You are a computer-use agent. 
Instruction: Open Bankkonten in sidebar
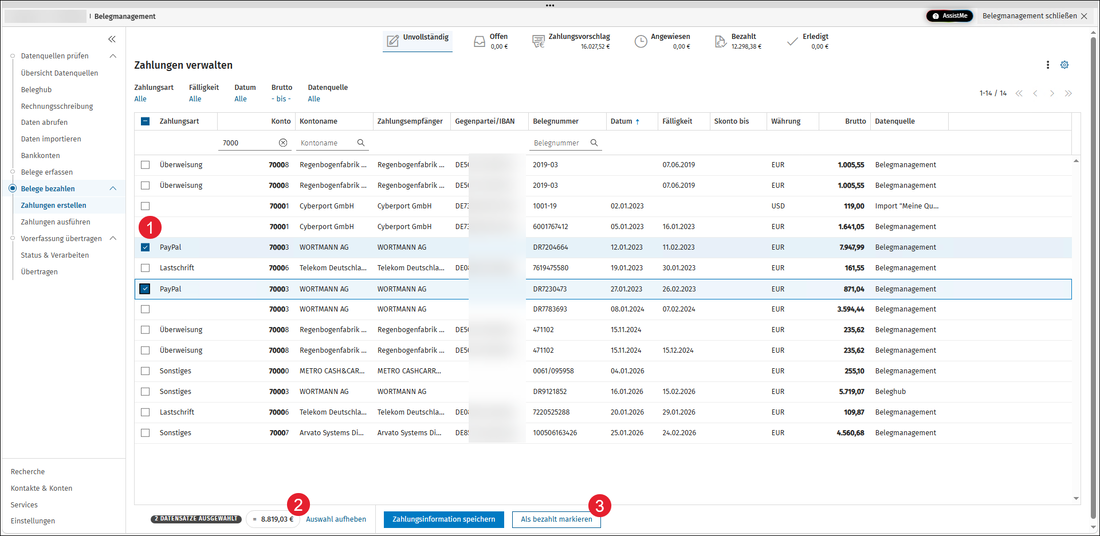[41, 155]
